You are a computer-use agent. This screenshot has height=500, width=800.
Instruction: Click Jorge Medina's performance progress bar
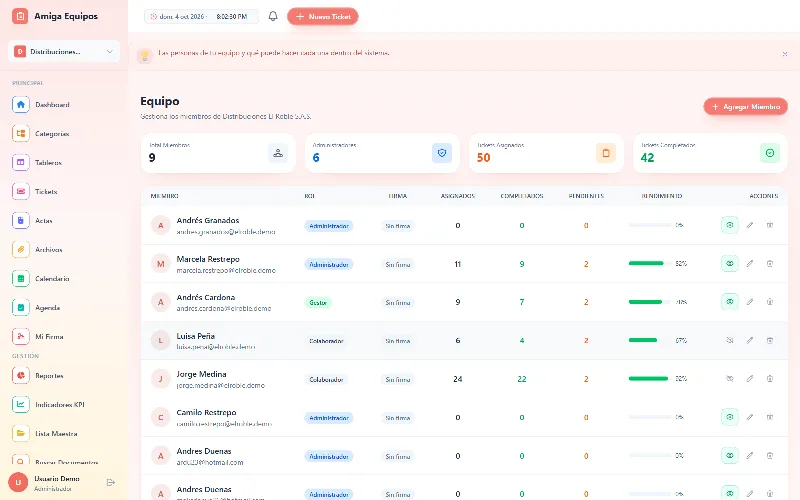coord(650,379)
